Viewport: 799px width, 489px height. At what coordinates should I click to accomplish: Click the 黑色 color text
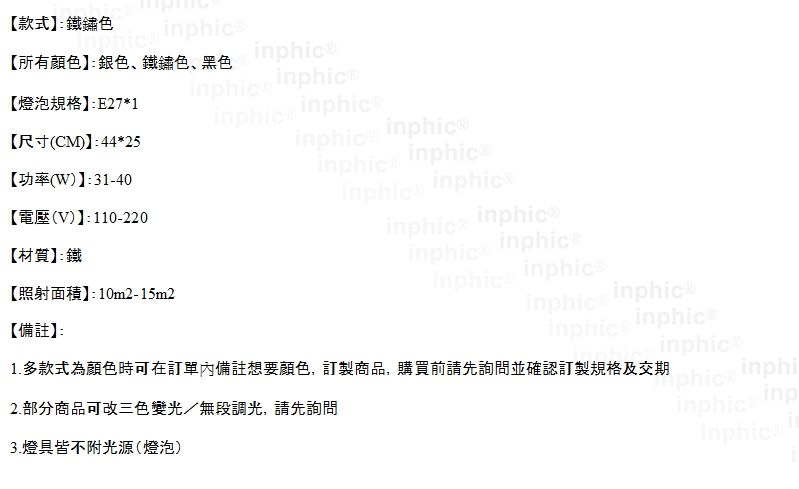click(x=217, y=63)
